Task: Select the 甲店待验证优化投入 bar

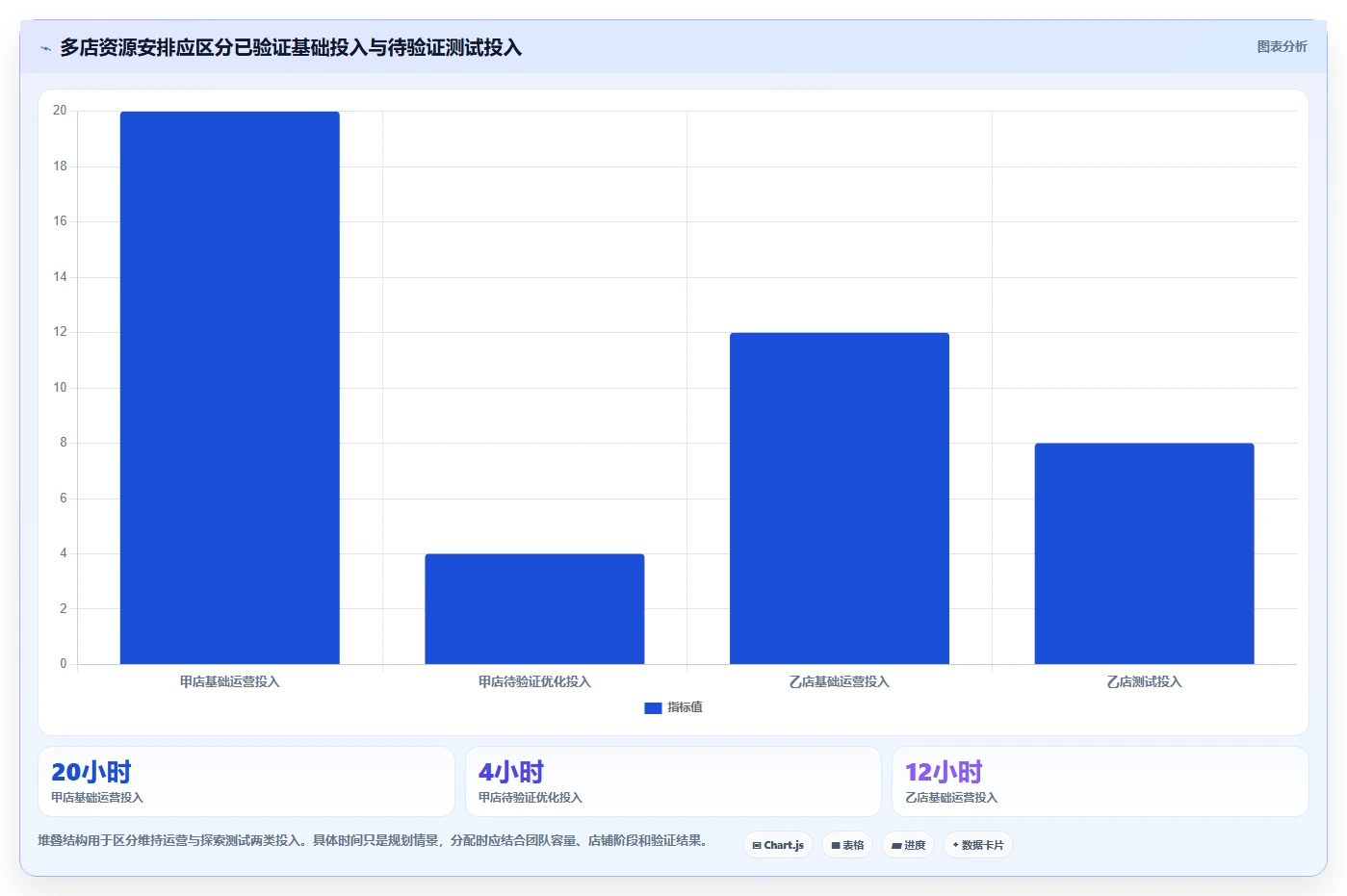Action: (x=534, y=609)
